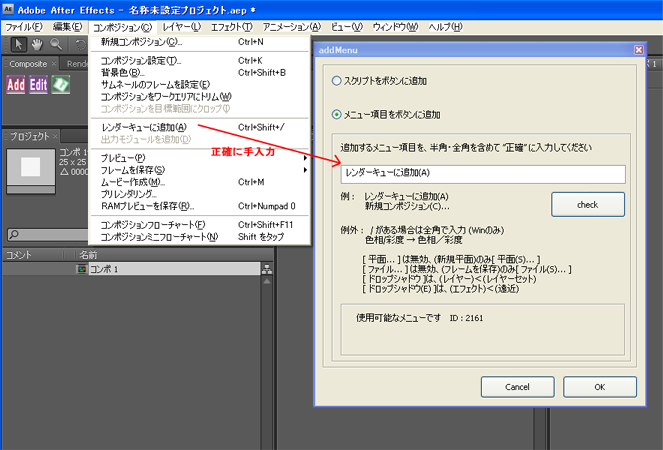Open the flowchart view icon in project panel
Screen dimensions: 663x450
[x=267, y=269]
